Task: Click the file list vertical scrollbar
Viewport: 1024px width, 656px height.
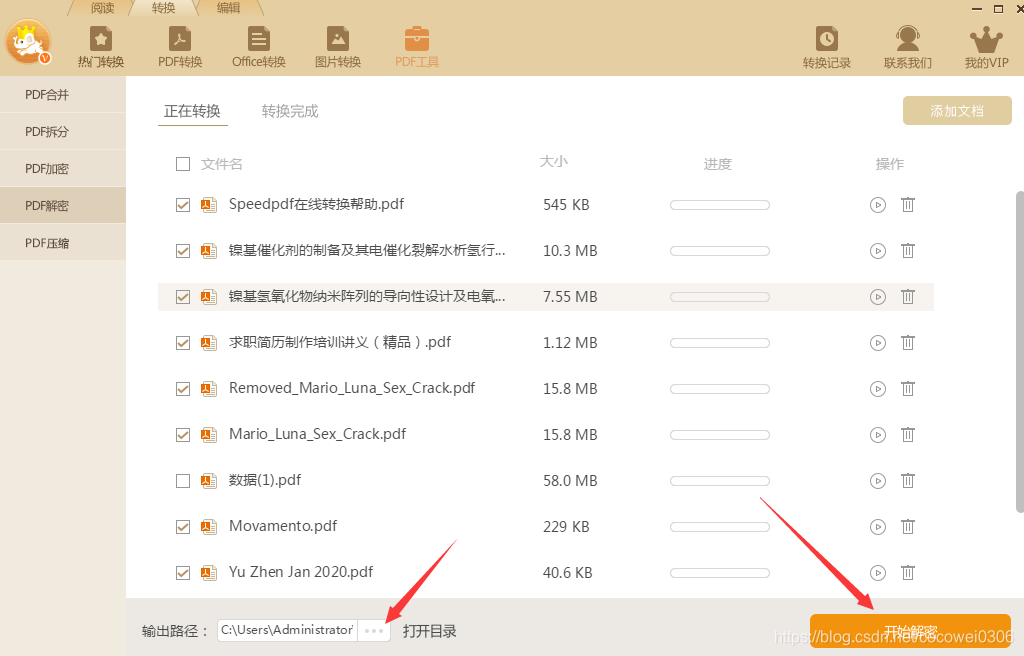Action: 1020,352
